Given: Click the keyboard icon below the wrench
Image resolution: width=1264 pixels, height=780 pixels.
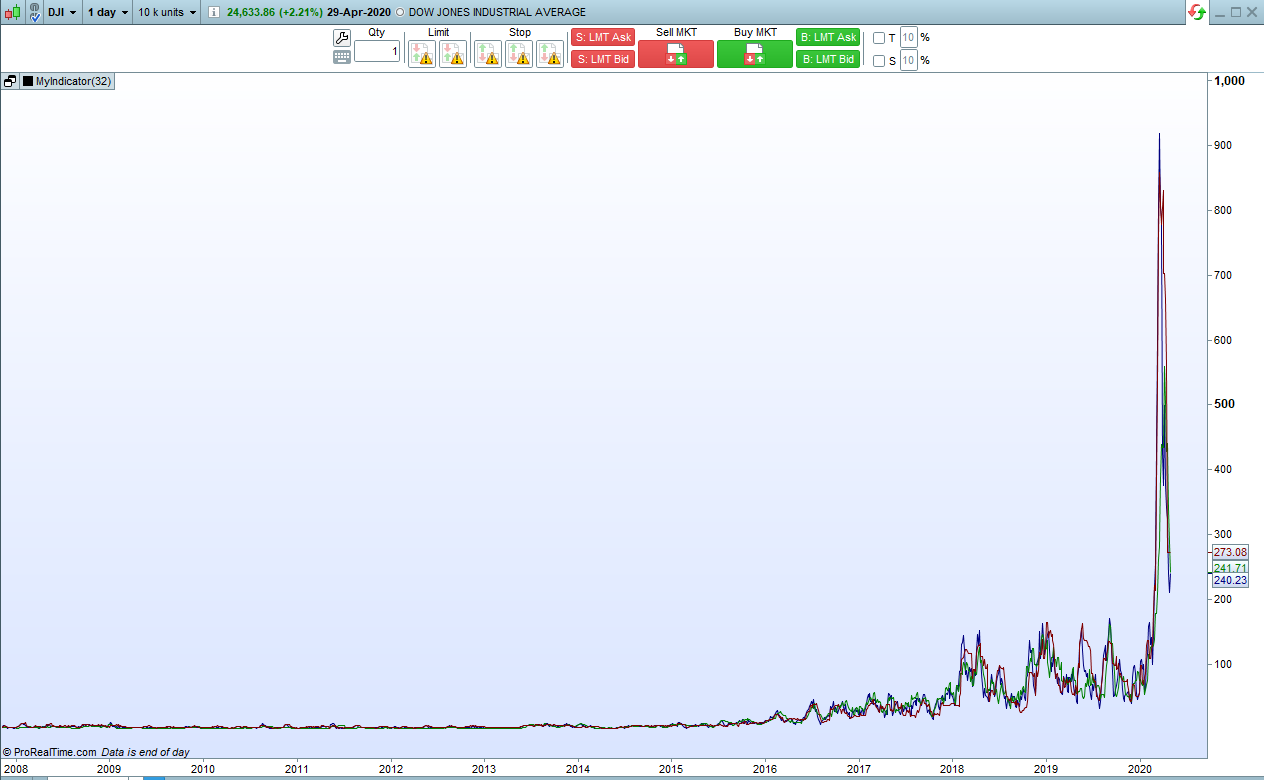Looking at the screenshot, I should pyautogui.click(x=342, y=57).
